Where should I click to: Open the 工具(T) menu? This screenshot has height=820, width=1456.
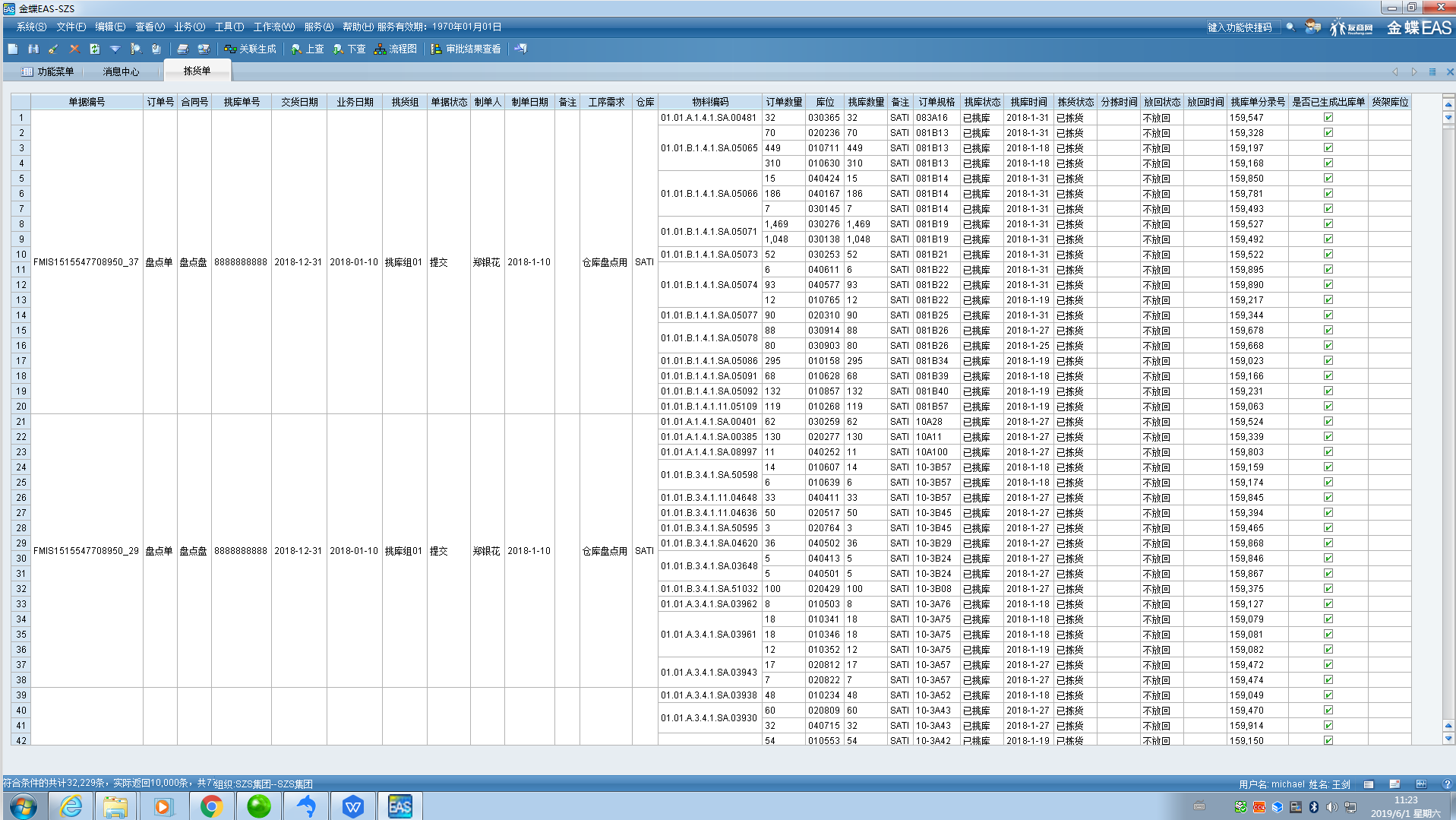click(229, 27)
